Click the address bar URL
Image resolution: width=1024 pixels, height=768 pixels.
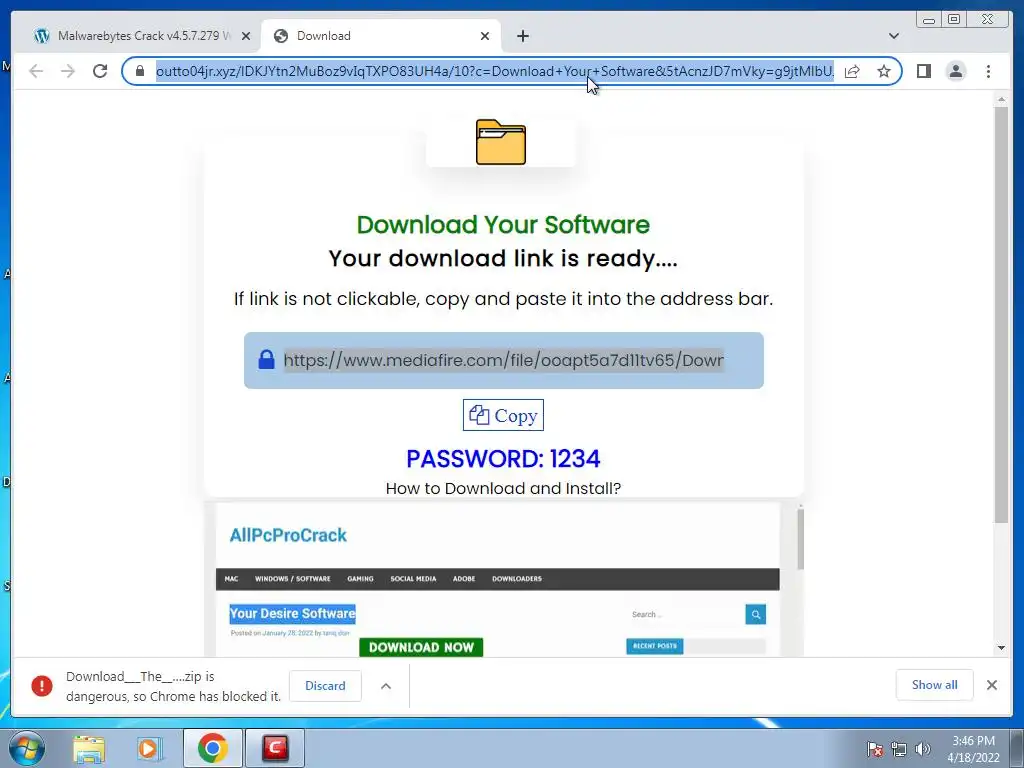494,71
